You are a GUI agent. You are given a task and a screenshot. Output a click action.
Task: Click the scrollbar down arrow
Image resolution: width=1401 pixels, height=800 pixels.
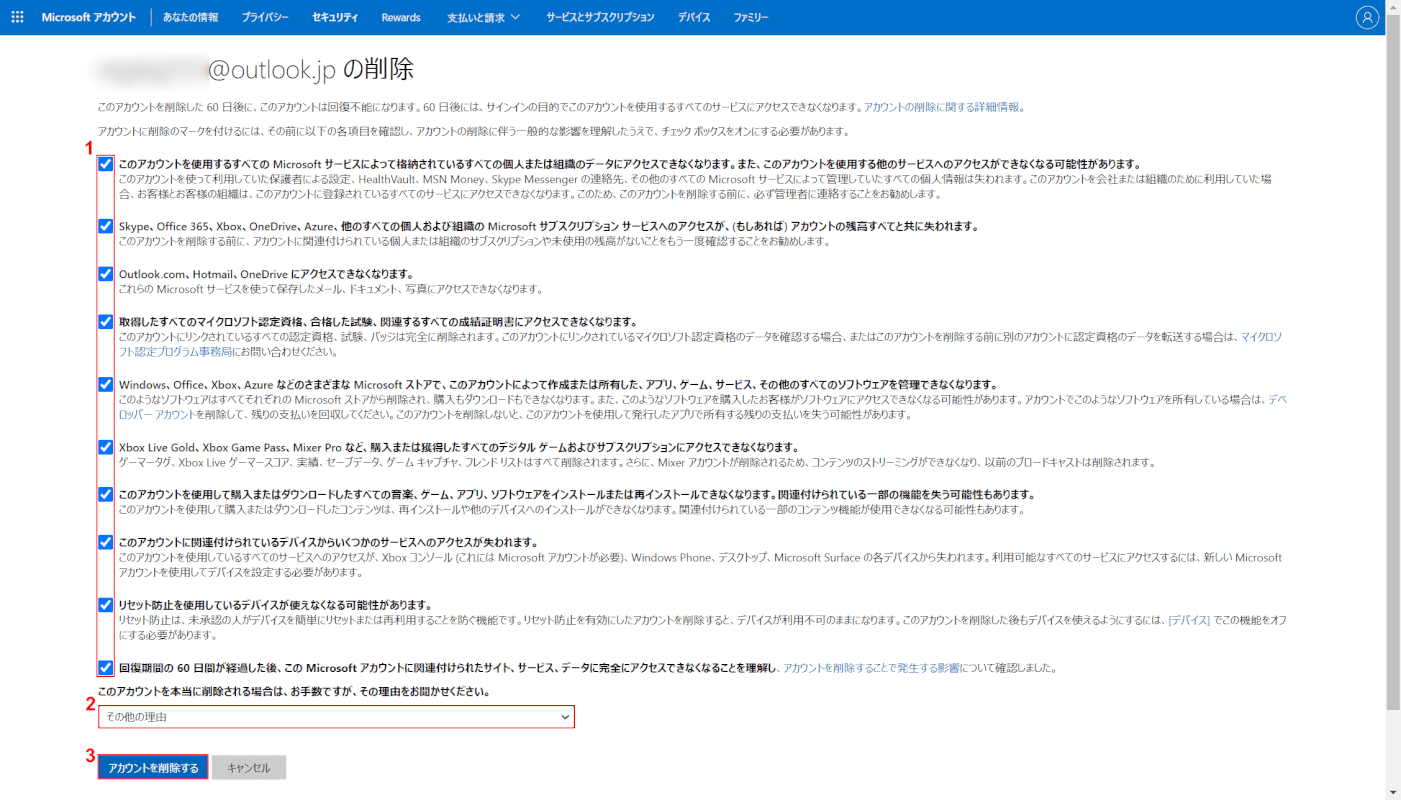click(1393, 793)
